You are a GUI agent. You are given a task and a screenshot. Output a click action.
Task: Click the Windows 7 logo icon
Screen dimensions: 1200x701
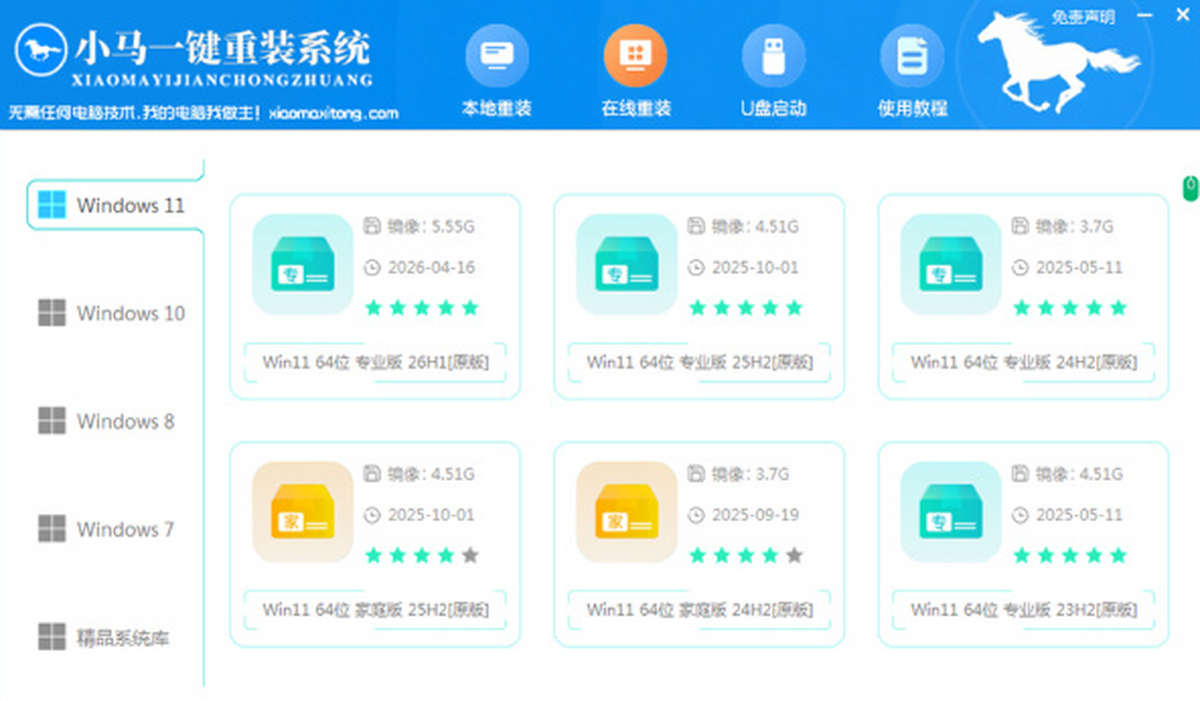(x=52, y=529)
